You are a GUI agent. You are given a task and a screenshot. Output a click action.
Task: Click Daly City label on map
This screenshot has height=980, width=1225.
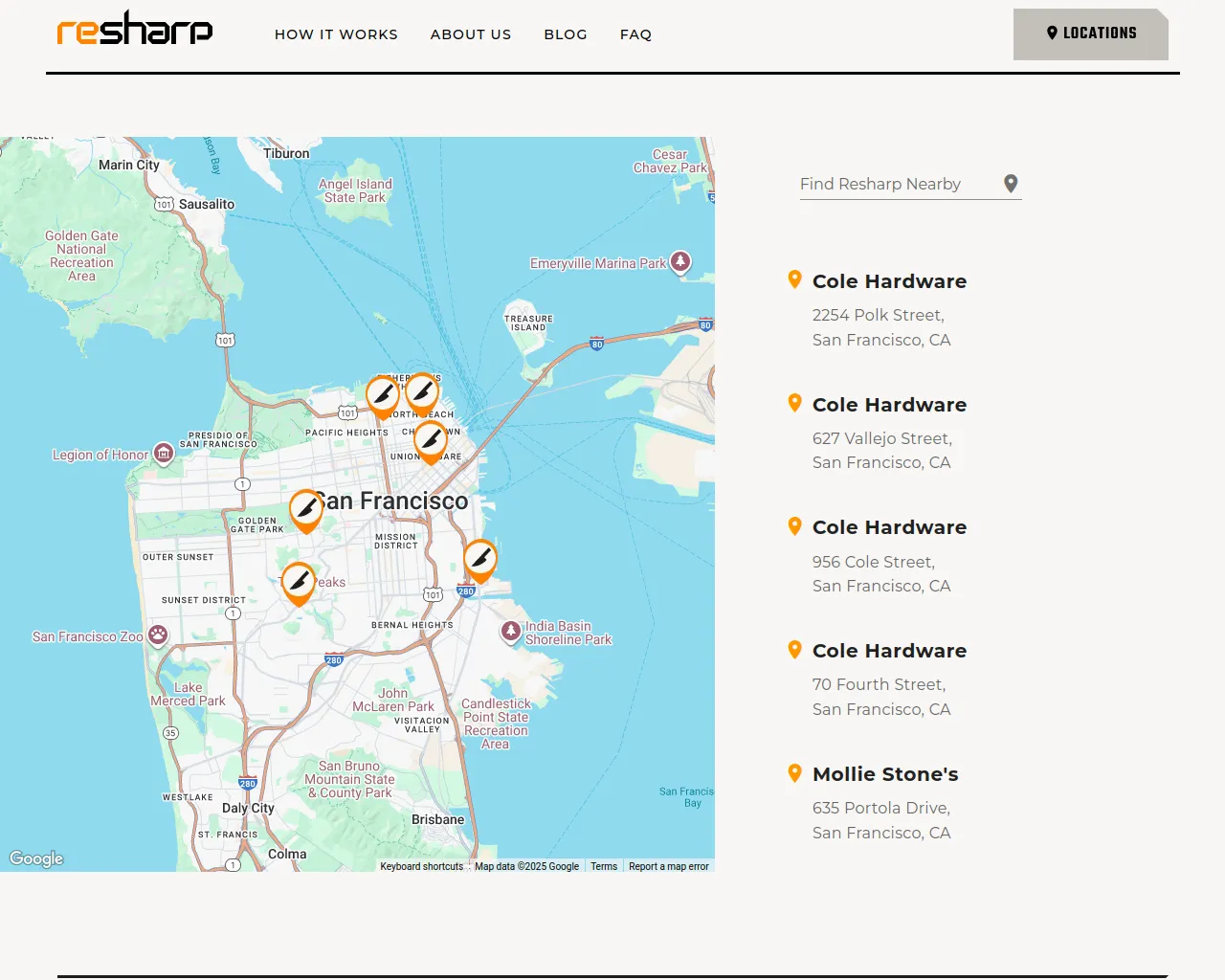[x=248, y=808]
